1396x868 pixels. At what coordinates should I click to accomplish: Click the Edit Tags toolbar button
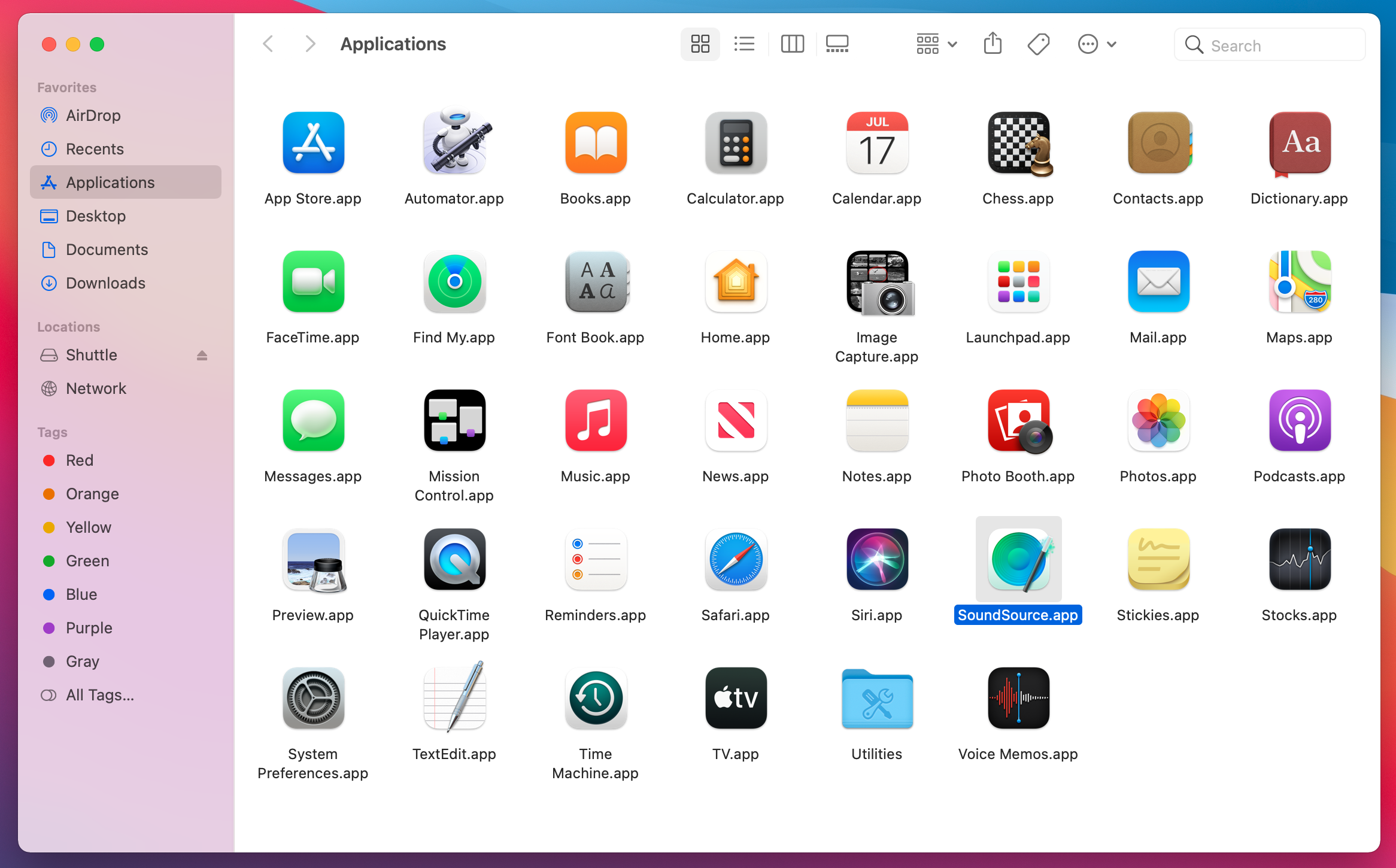(1039, 44)
